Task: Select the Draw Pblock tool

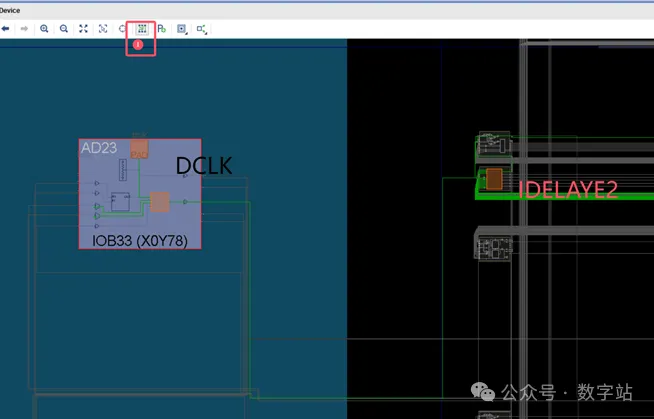Action: (161, 29)
